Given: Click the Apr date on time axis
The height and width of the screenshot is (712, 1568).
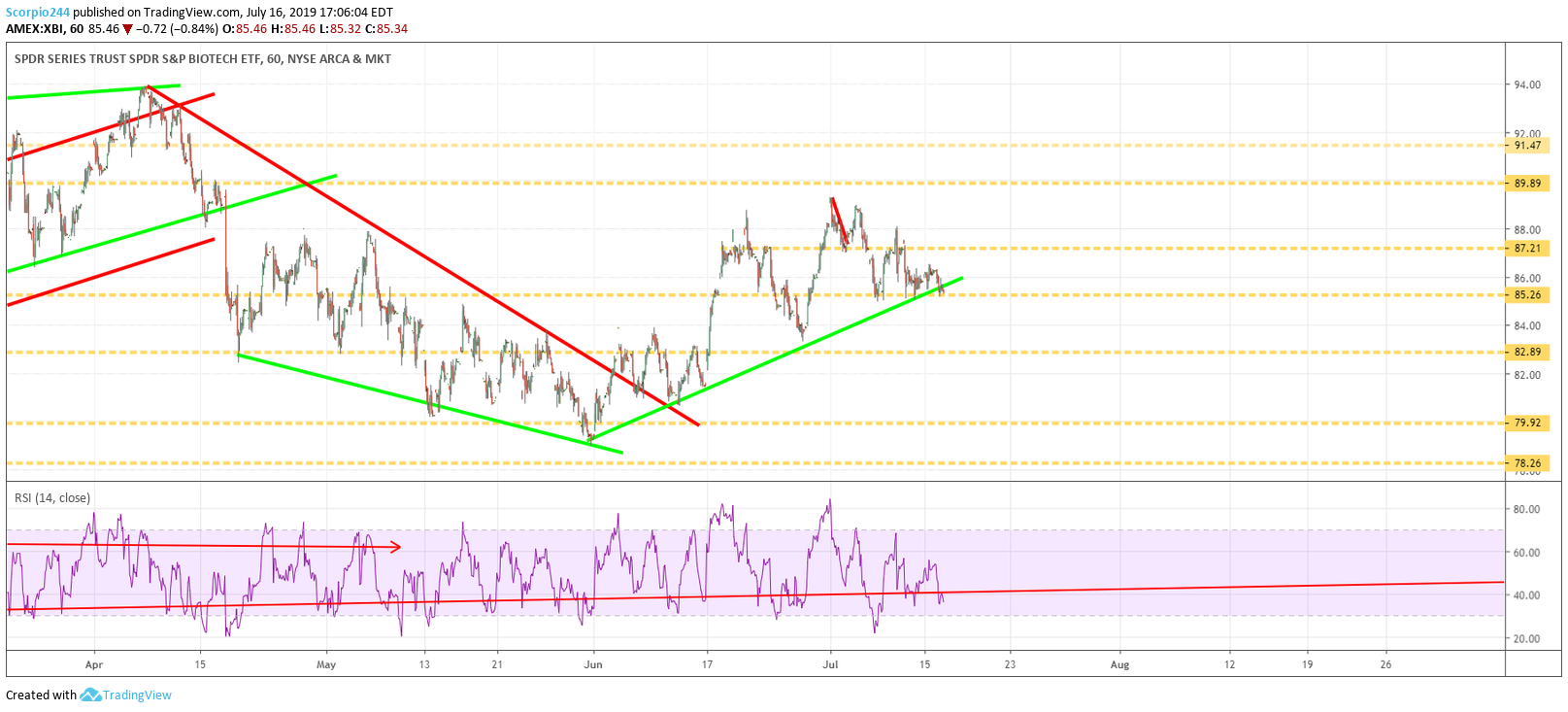Looking at the screenshot, I should coord(94,665).
